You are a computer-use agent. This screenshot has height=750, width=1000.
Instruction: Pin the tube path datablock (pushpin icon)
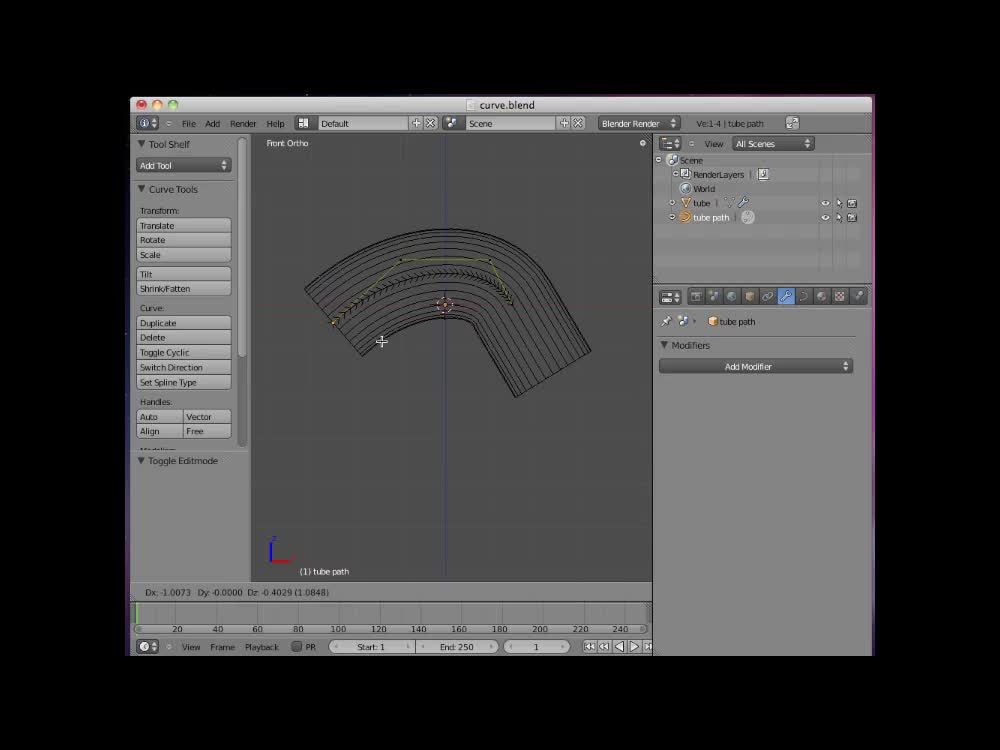[x=666, y=321]
